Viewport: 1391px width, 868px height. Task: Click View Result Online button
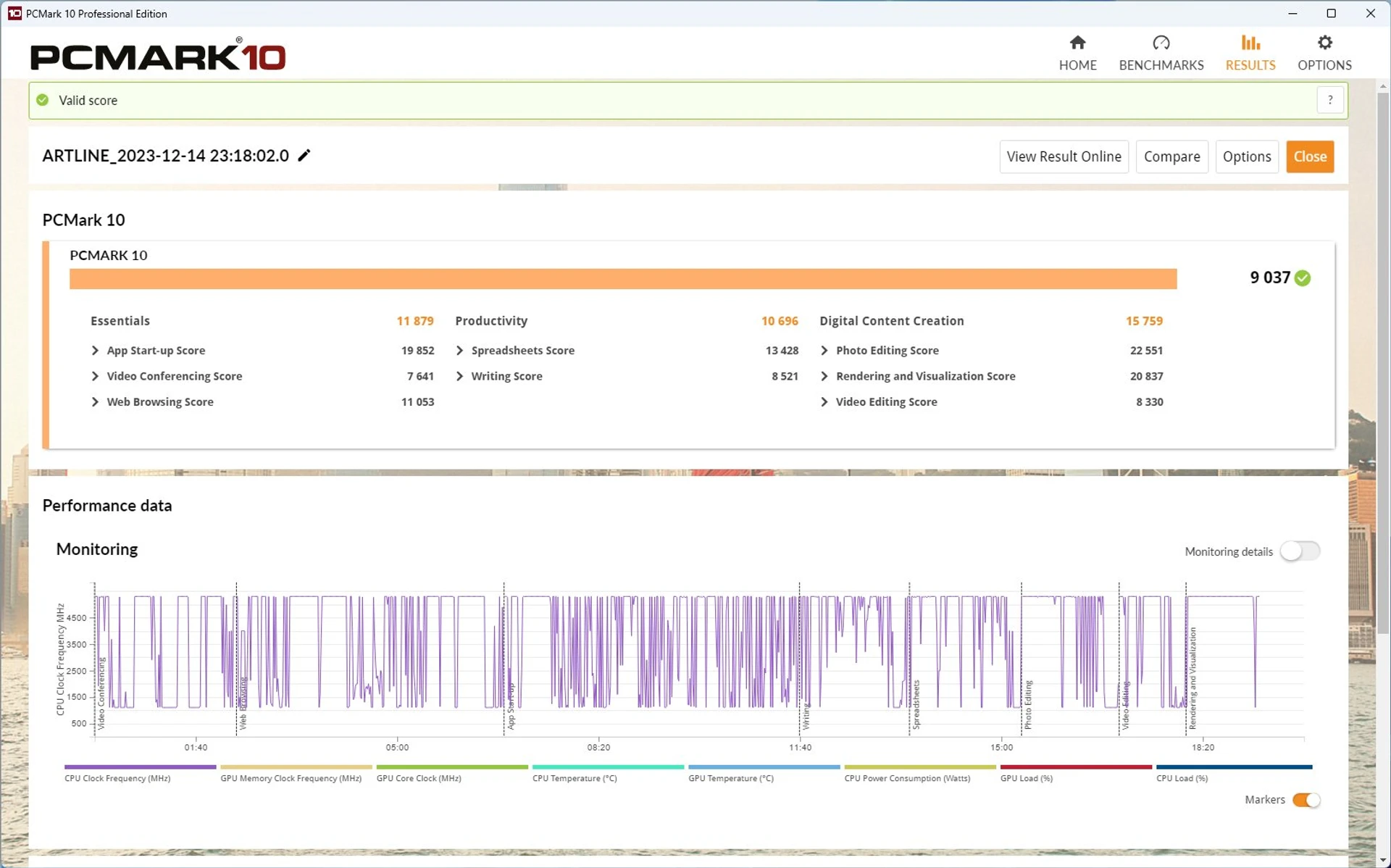tap(1063, 157)
